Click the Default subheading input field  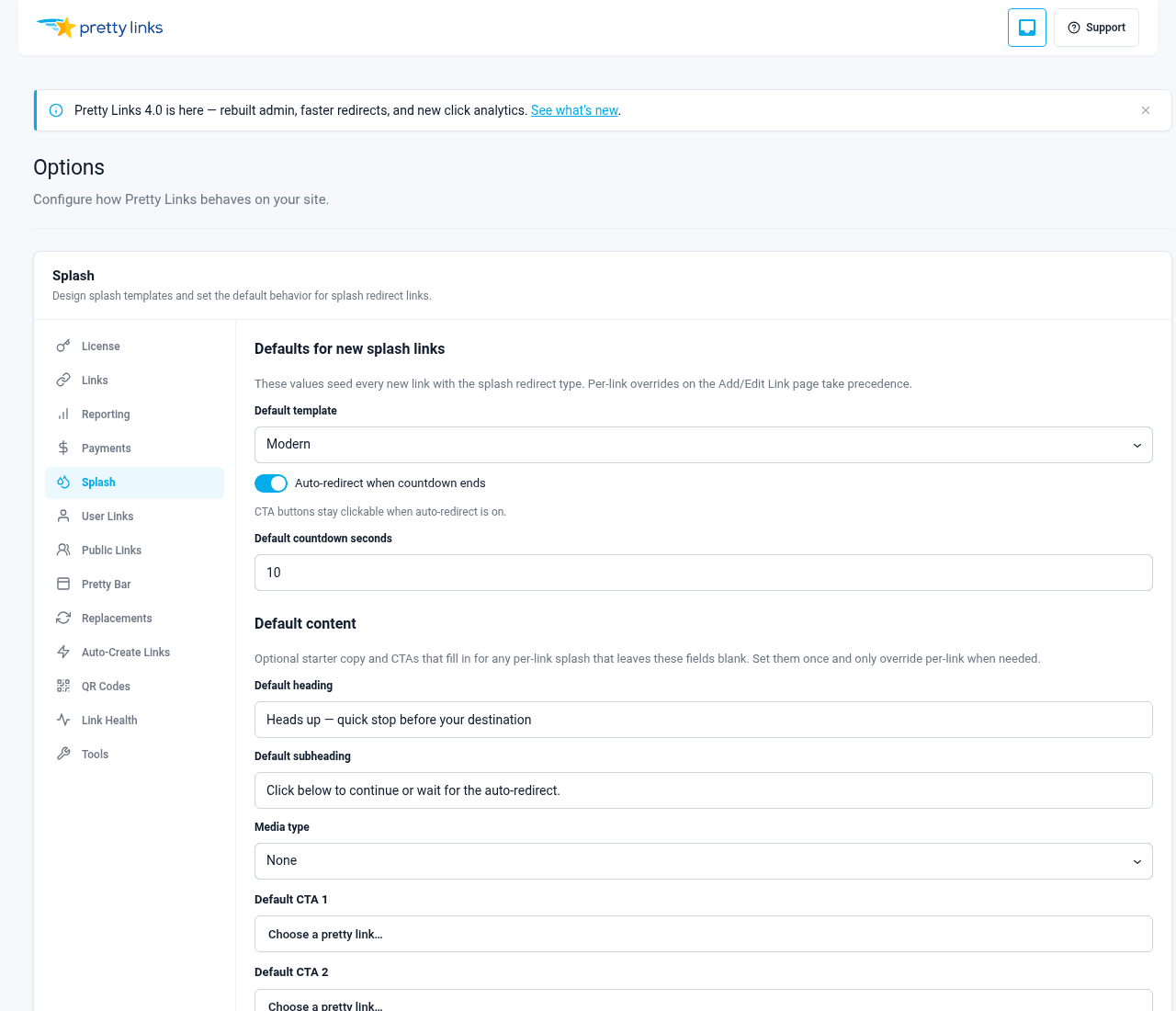tap(703, 790)
